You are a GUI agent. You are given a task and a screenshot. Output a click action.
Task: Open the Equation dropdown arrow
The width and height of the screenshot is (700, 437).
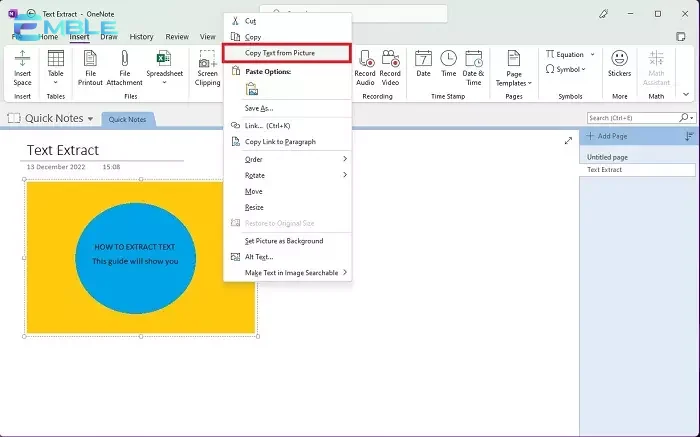tap(592, 54)
